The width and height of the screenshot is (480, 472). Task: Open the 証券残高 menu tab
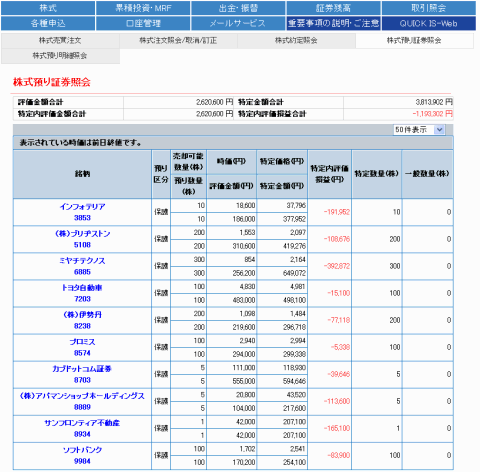[333, 8]
